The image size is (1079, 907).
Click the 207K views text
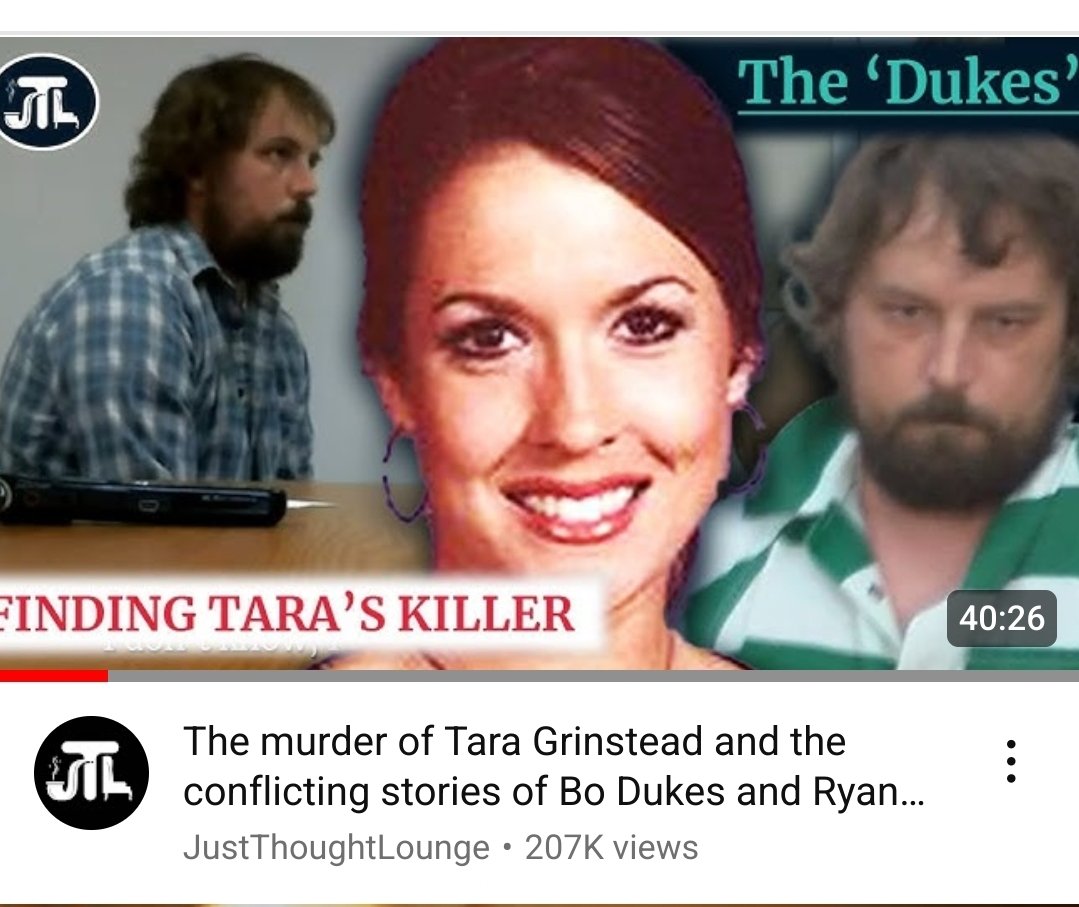coord(611,848)
